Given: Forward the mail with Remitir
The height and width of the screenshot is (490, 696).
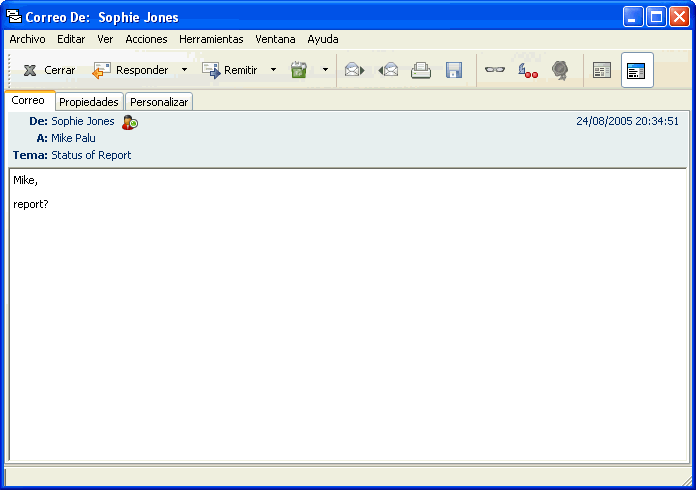Looking at the screenshot, I should click(x=230, y=70).
